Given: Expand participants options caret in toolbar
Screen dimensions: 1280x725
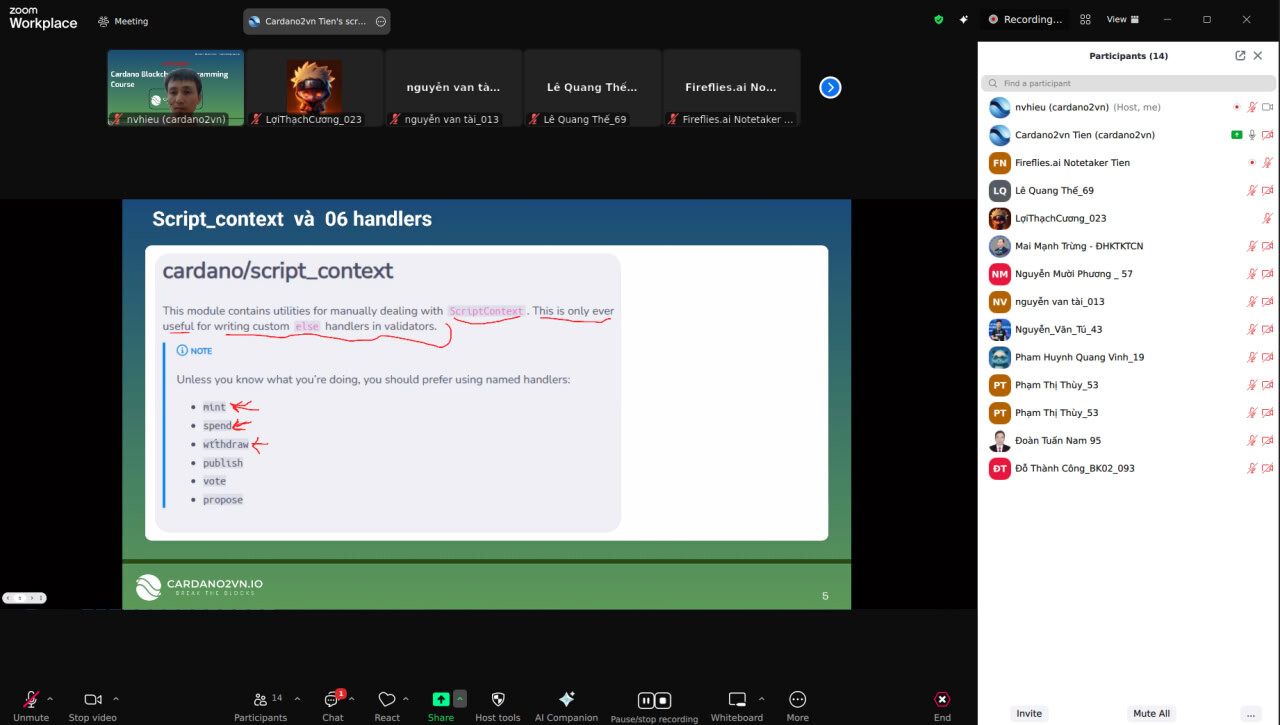Looking at the screenshot, I should click(297, 699).
